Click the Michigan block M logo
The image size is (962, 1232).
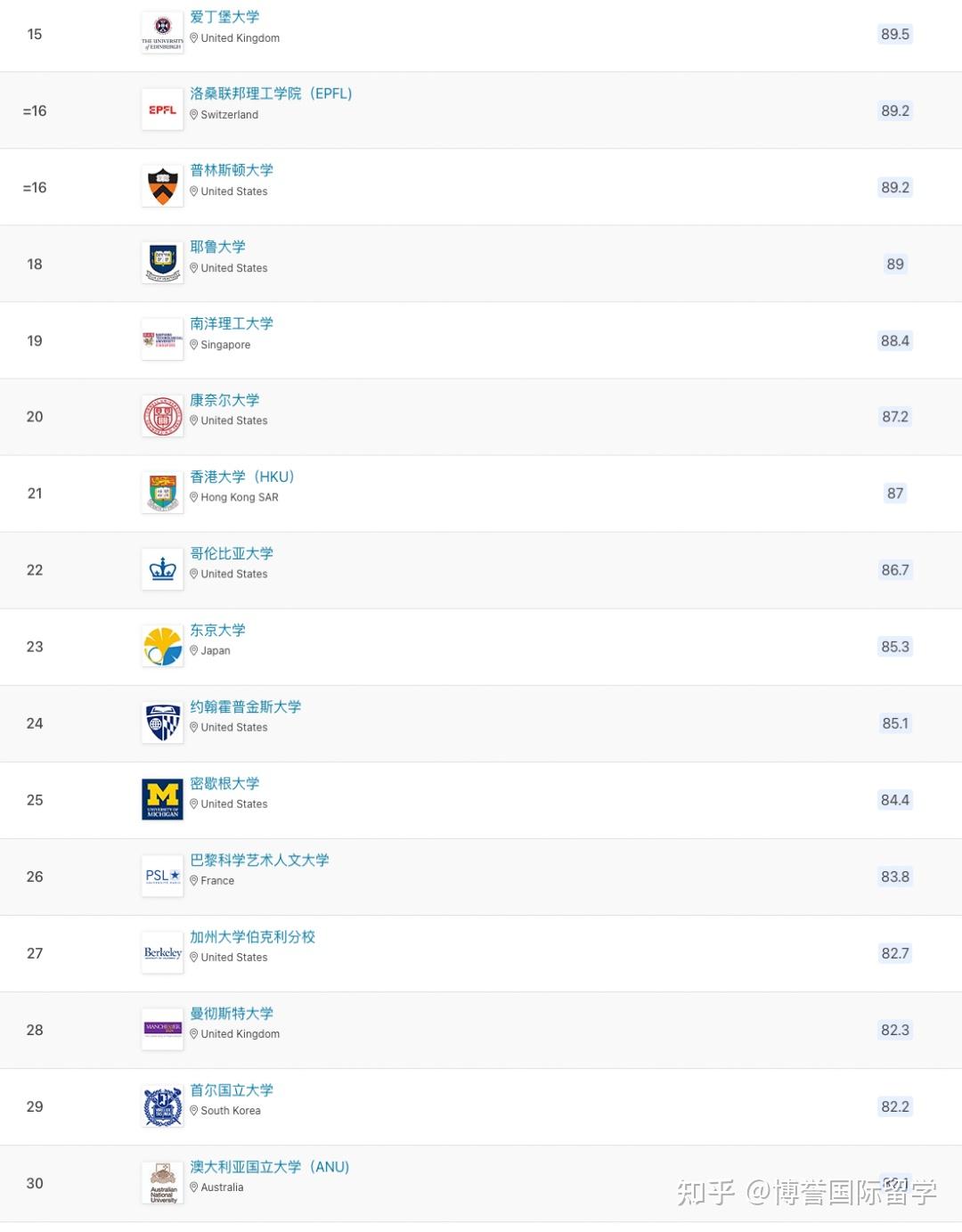click(x=162, y=800)
